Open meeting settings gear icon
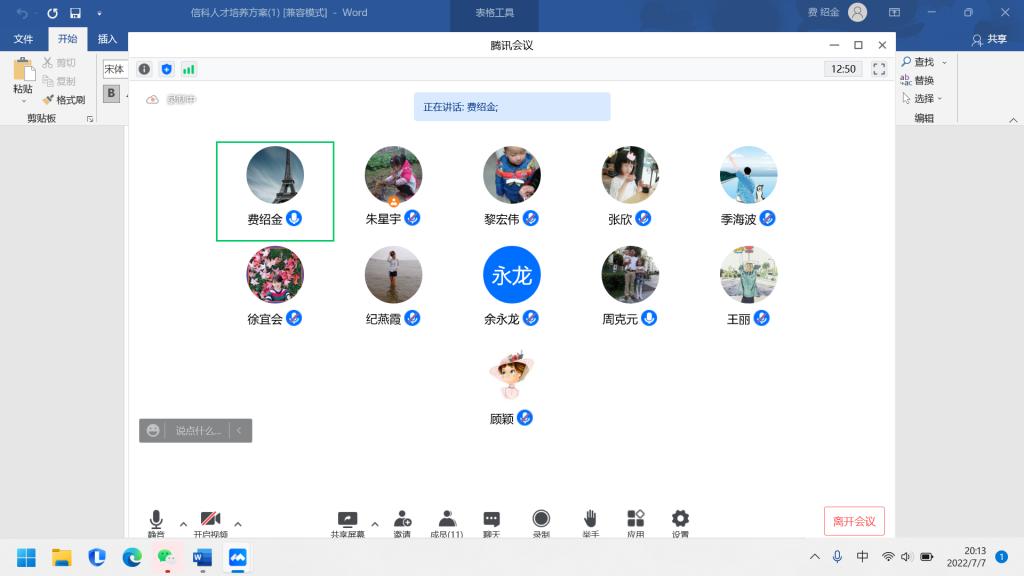 (x=681, y=518)
